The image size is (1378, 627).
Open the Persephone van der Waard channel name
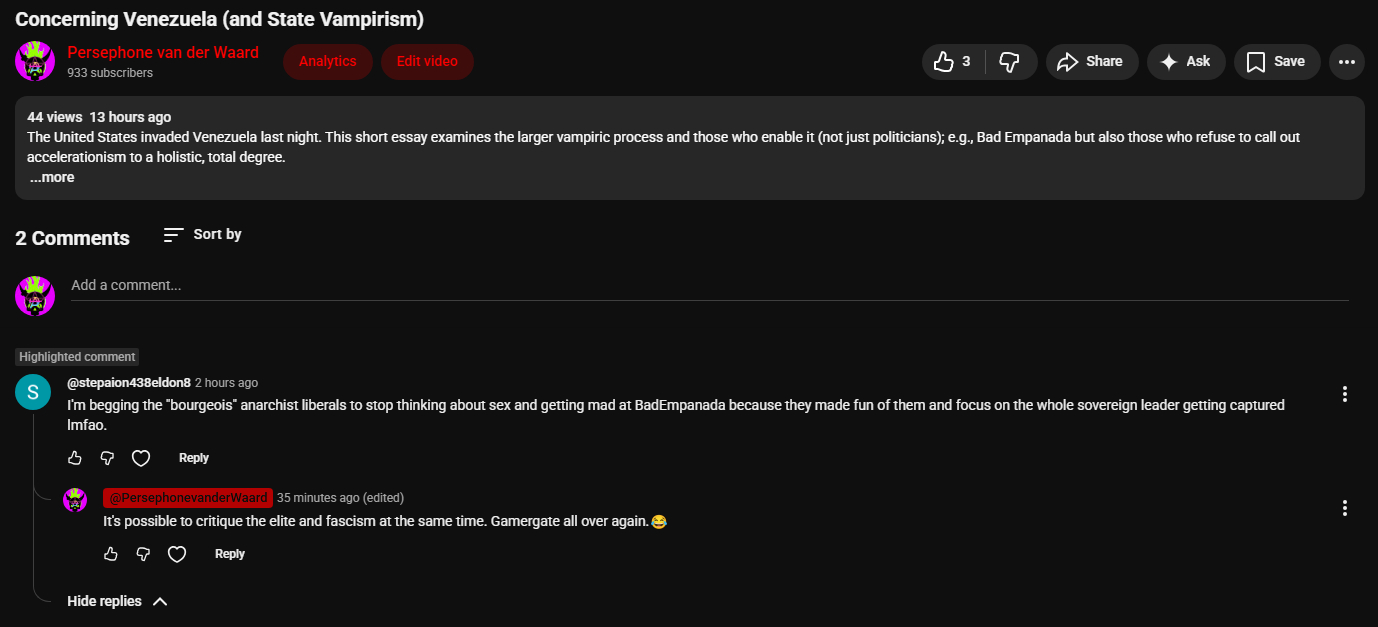pos(163,52)
